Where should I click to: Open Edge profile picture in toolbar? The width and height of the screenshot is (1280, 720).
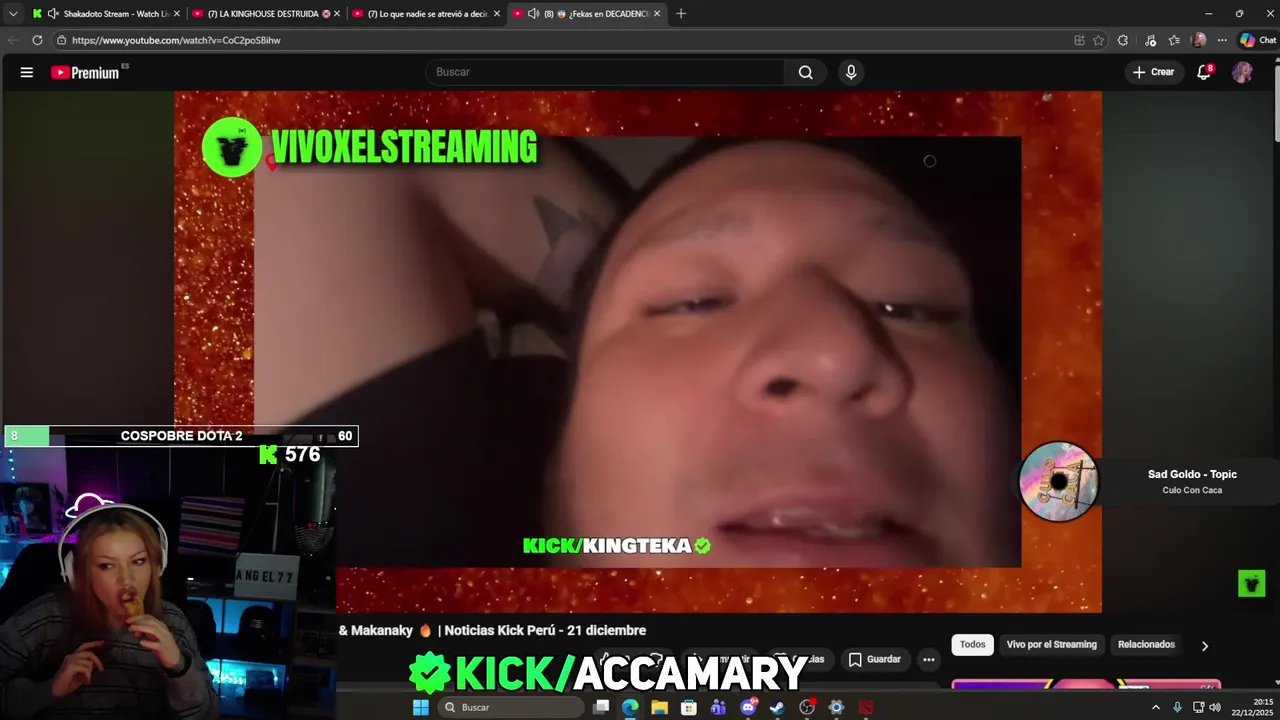[x=1199, y=40]
